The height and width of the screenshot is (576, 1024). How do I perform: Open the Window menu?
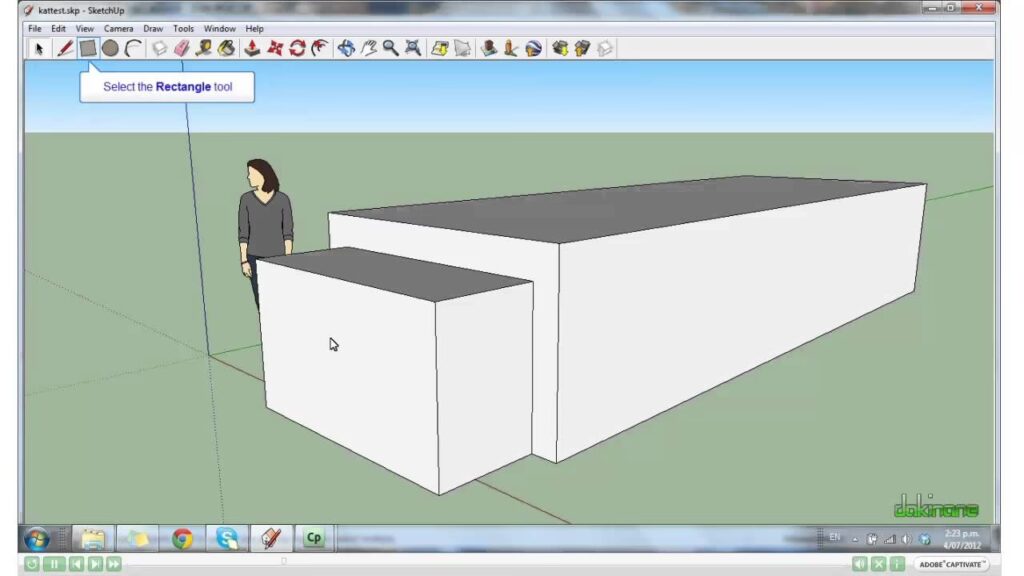coord(219,29)
